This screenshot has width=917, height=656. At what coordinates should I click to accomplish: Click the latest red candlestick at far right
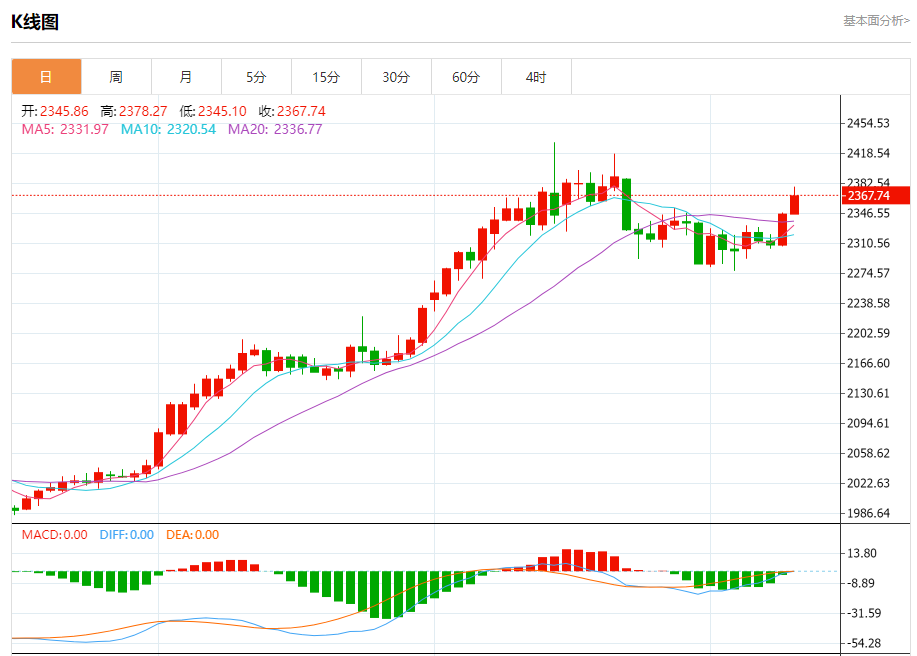(x=794, y=204)
